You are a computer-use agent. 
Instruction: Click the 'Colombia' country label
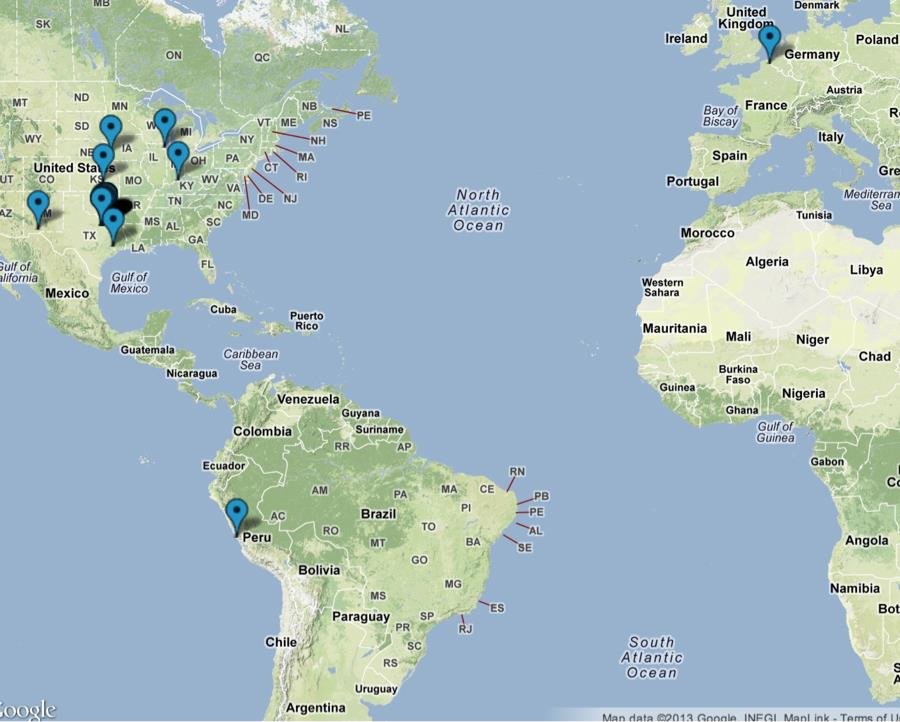(x=262, y=431)
